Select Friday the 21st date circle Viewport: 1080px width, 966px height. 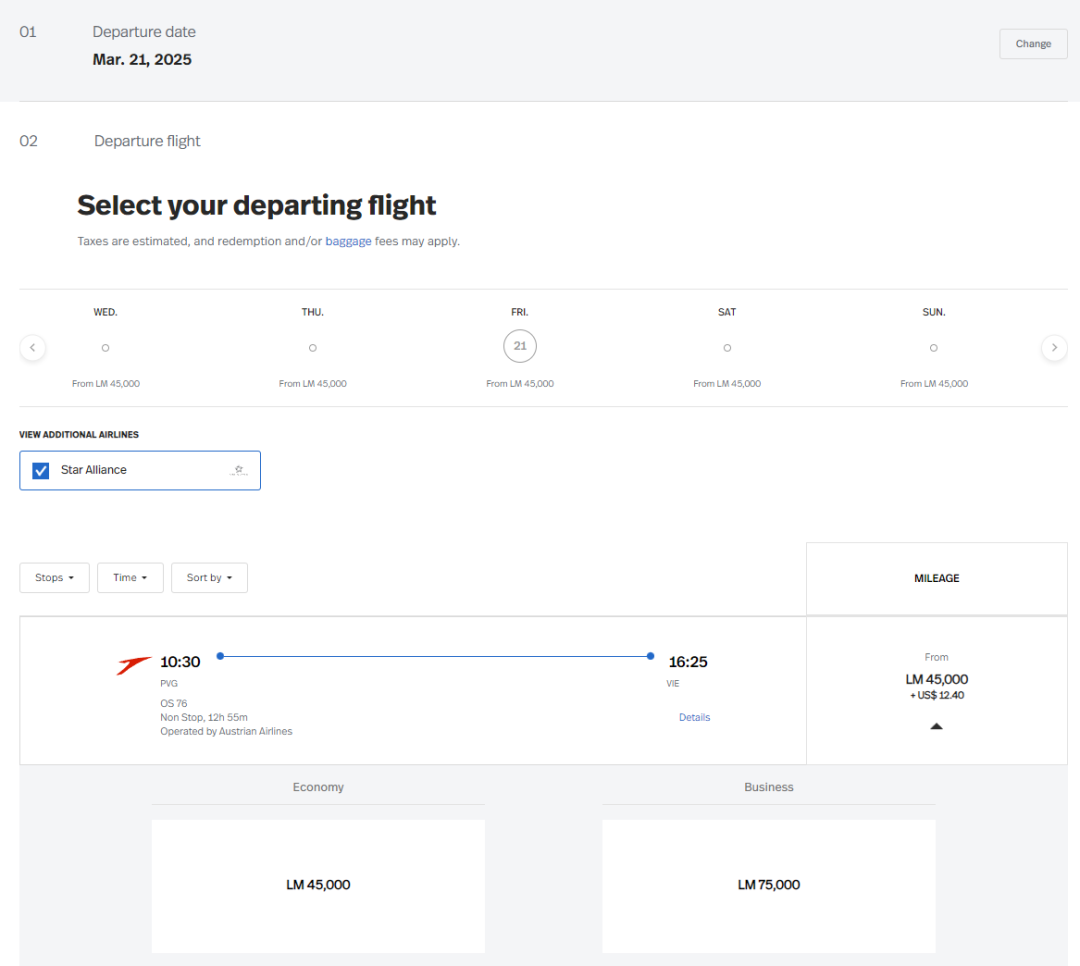(x=520, y=346)
